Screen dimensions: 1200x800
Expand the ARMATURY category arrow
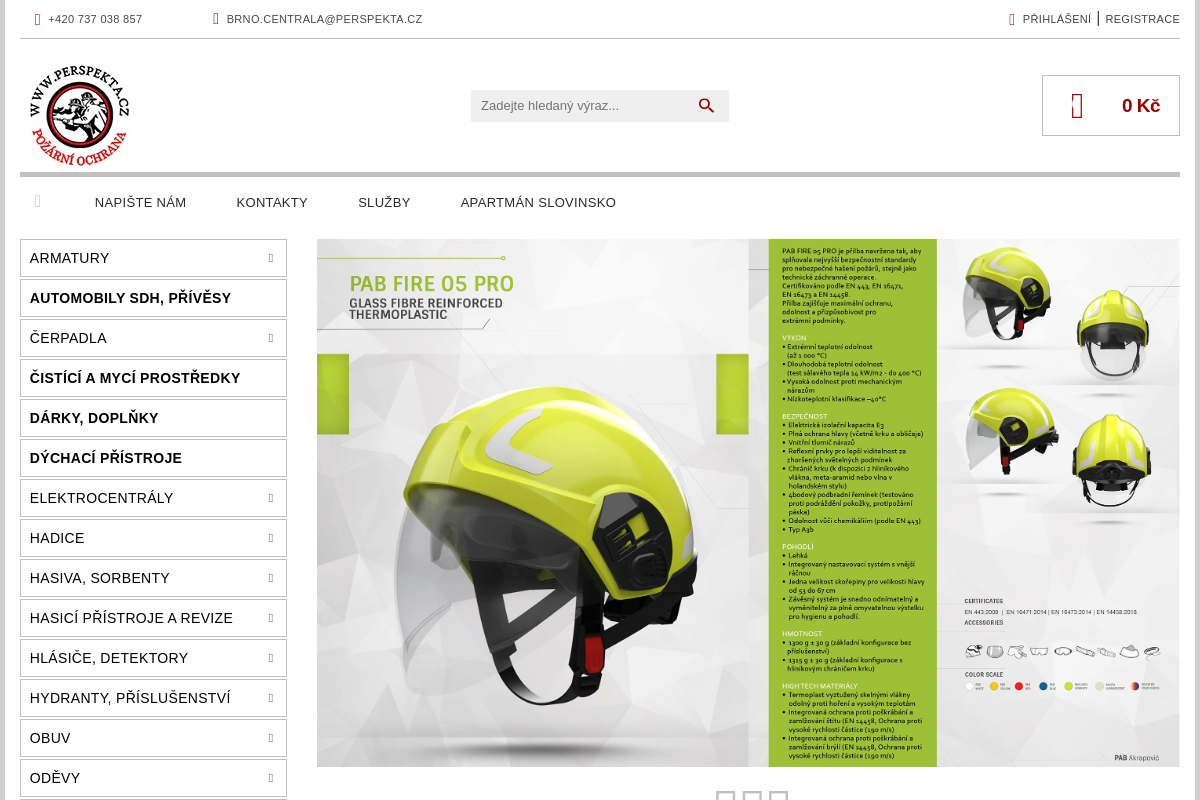(x=270, y=258)
